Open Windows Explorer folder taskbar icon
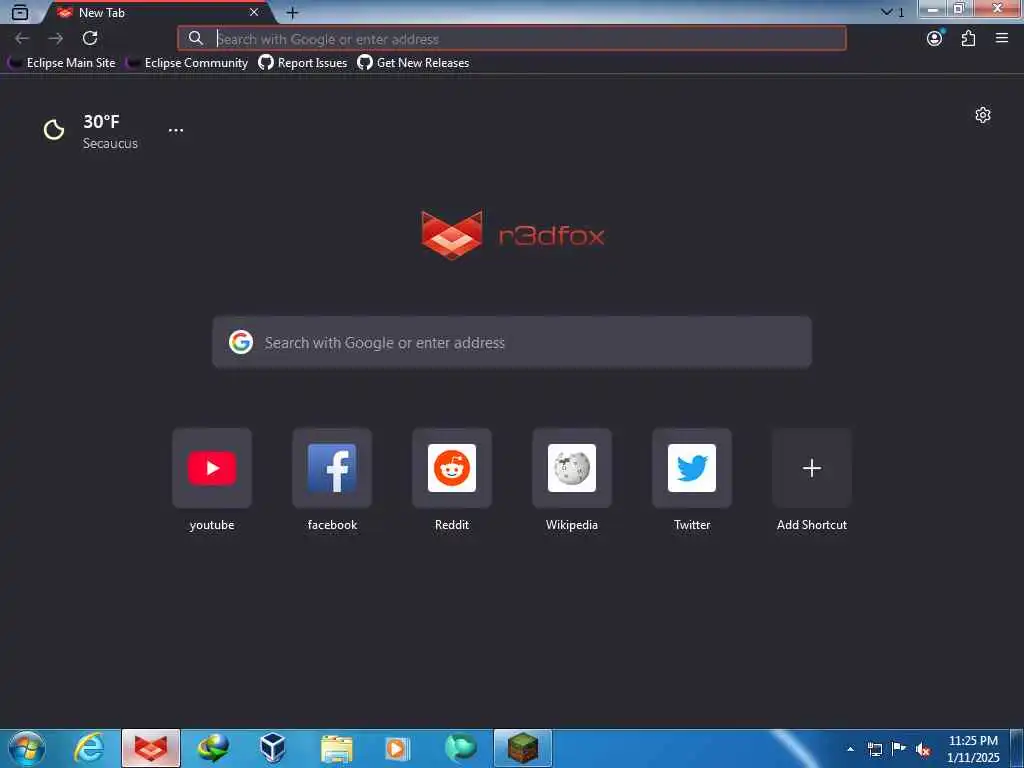 (336, 748)
